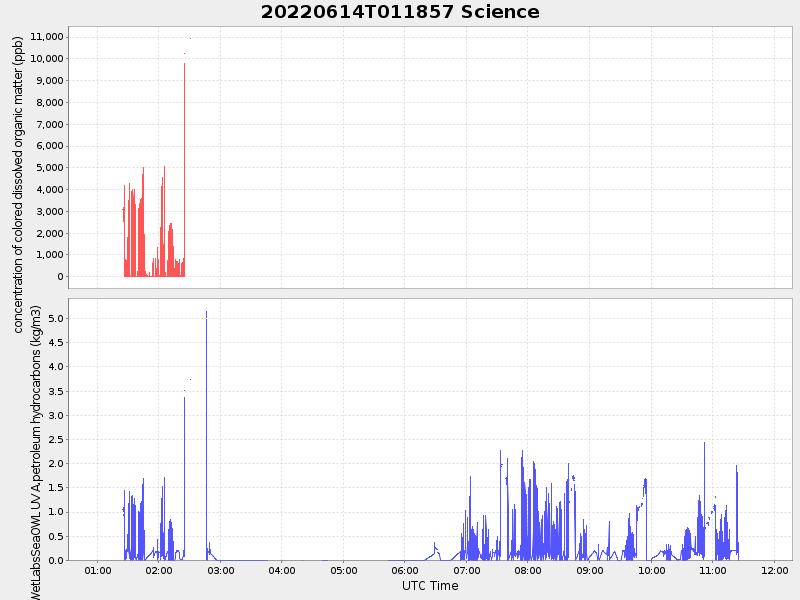The image size is (800, 600).
Task: Click the colored dissolved organic matter axis label
Action: [18, 184]
